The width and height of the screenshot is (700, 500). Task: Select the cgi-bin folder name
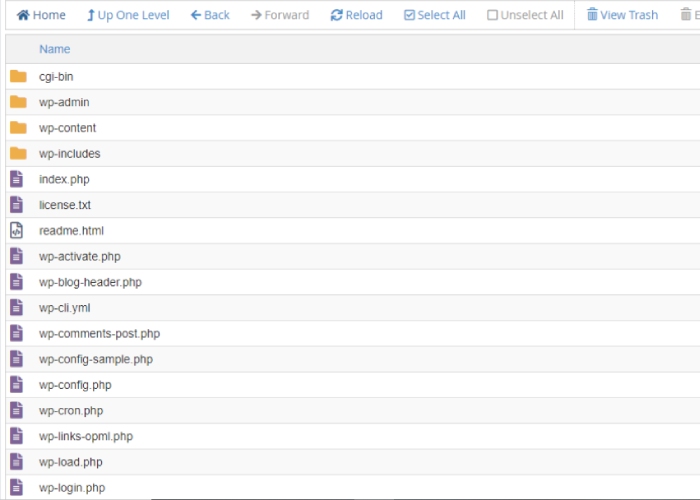click(56, 77)
